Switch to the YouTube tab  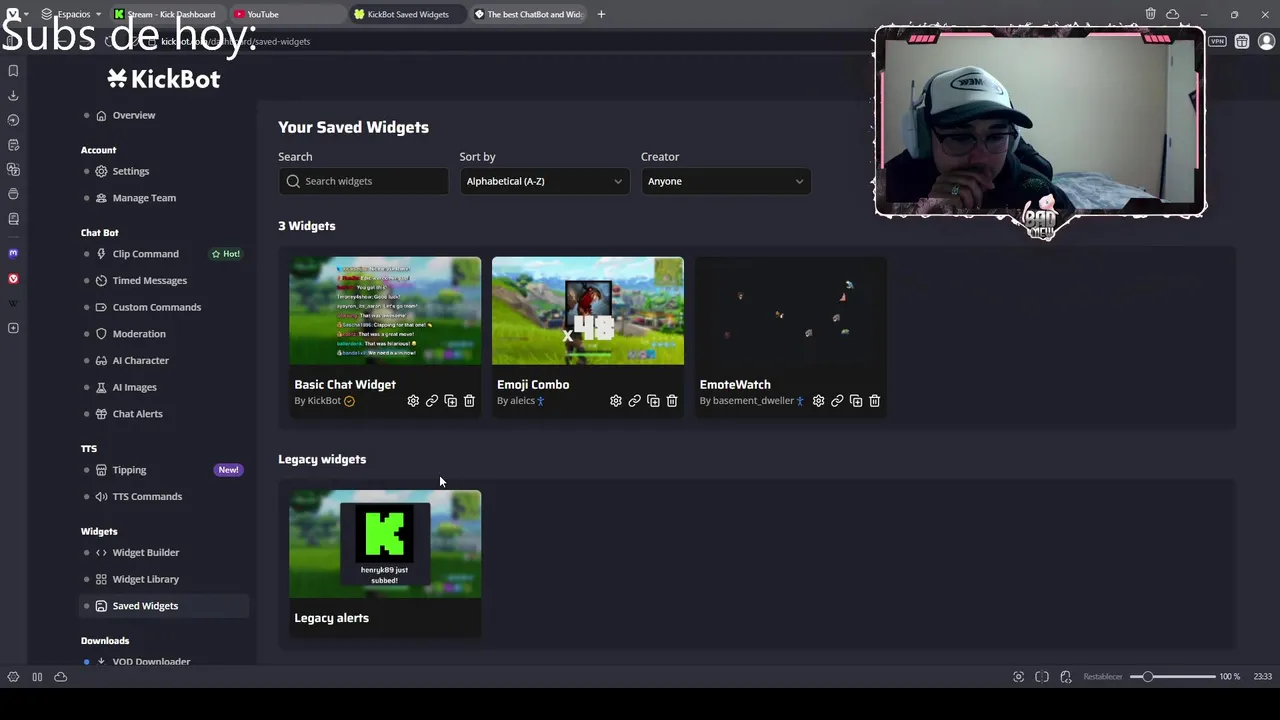pos(286,14)
